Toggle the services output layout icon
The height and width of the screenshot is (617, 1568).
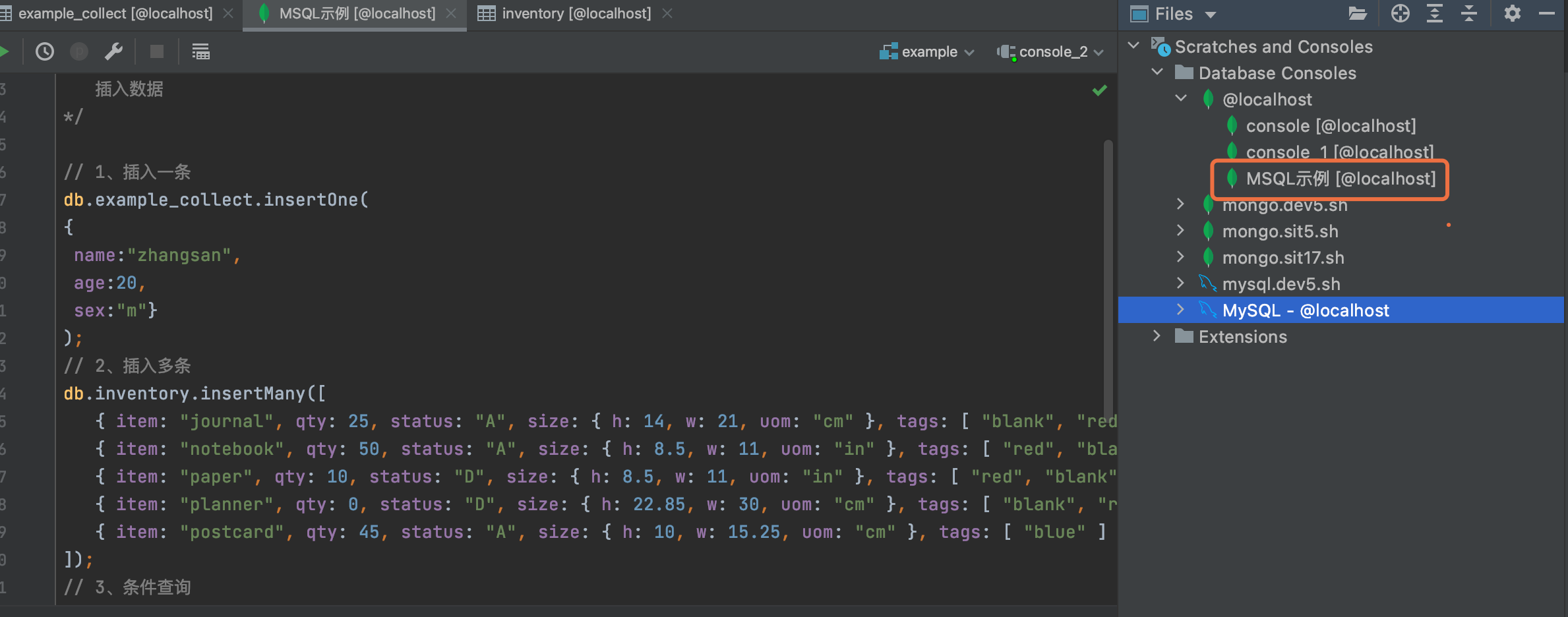coord(201,51)
